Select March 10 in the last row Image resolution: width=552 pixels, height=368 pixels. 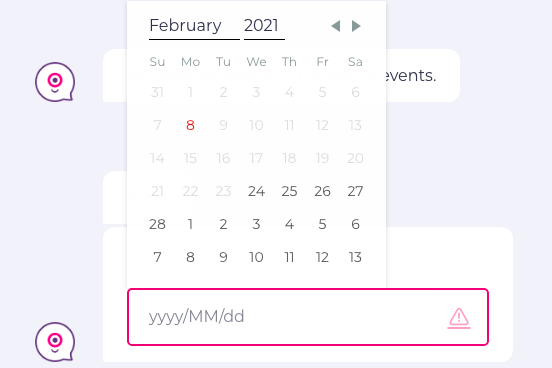coord(256,257)
